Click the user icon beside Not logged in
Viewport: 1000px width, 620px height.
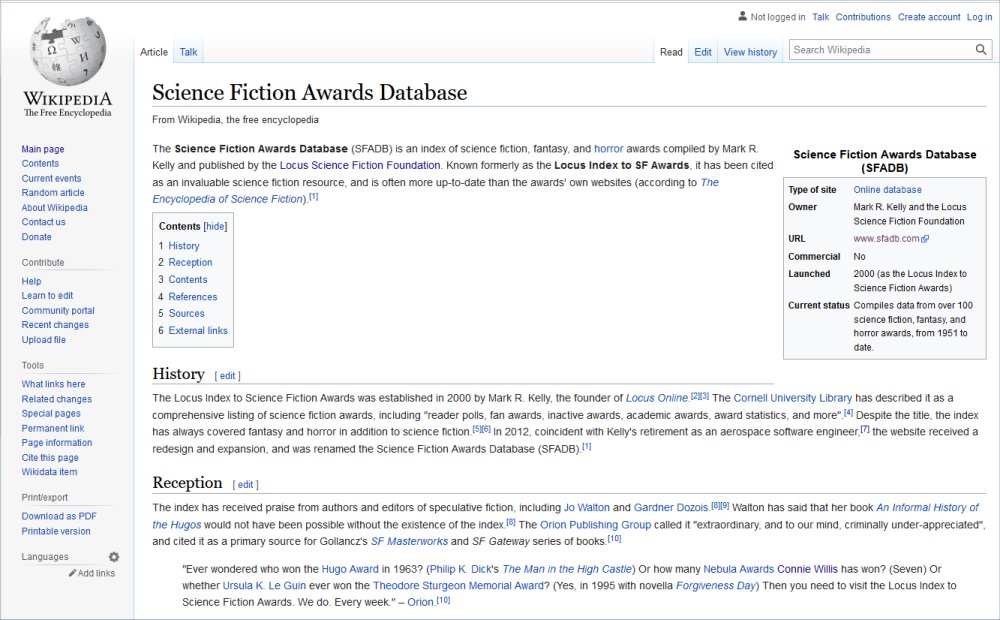pos(742,17)
